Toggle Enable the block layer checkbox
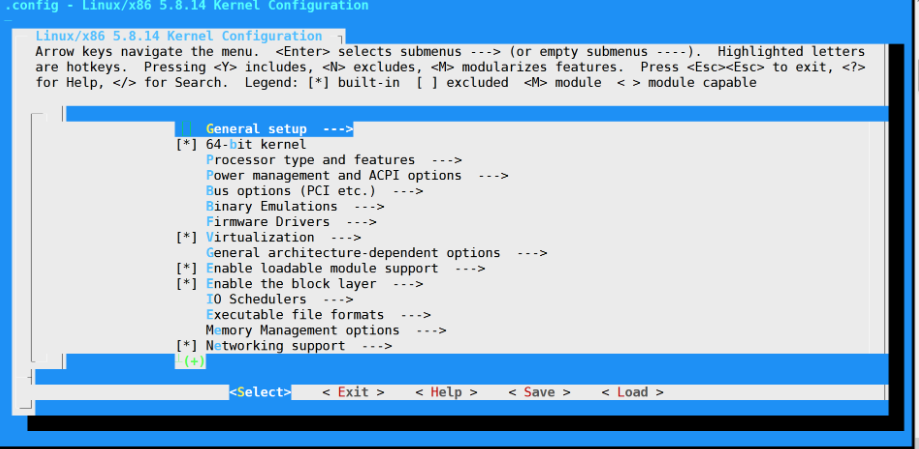 click(x=186, y=284)
